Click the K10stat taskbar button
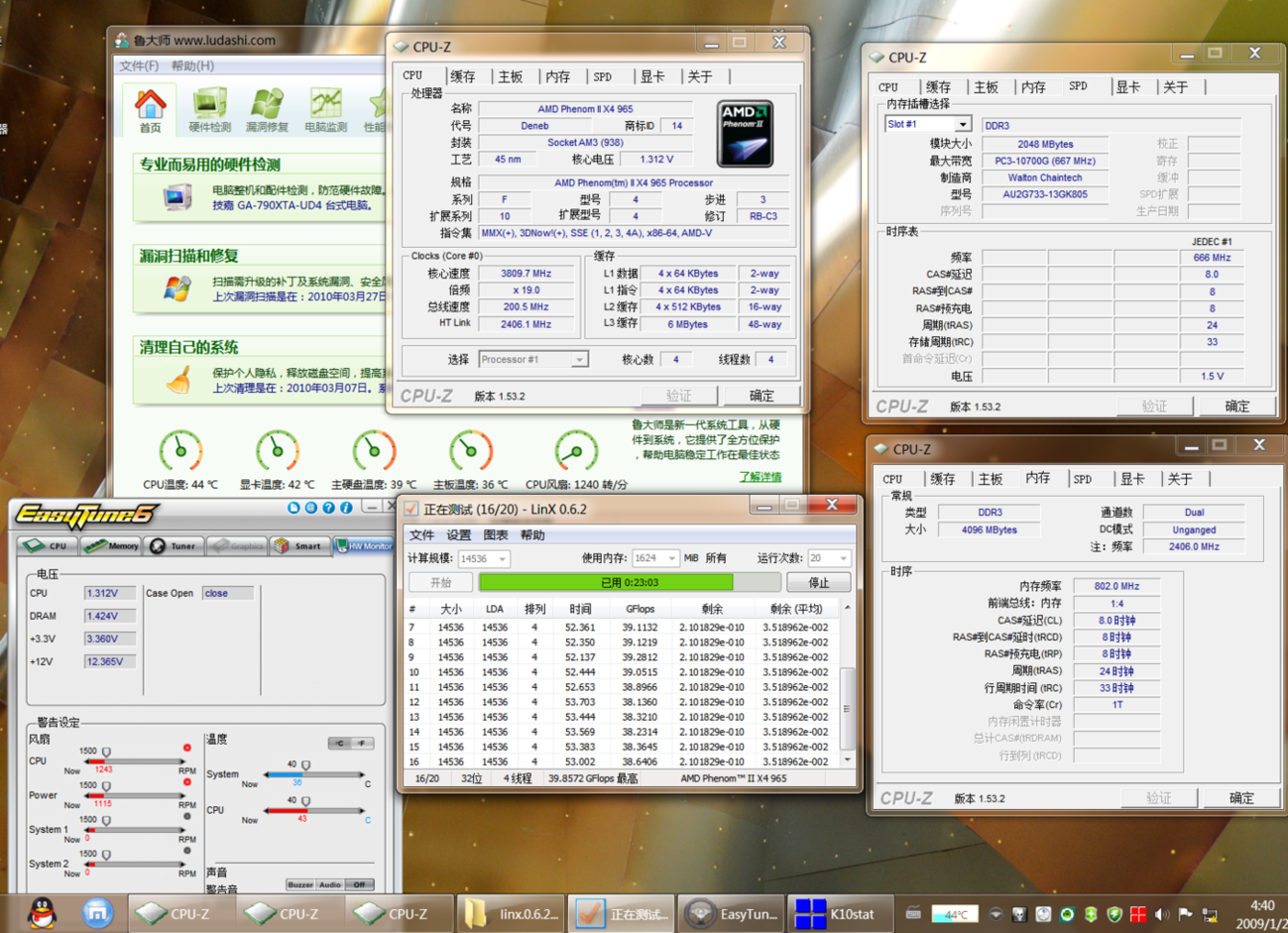This screenshot has width=1288, height=933. click(x=840, y=913)
